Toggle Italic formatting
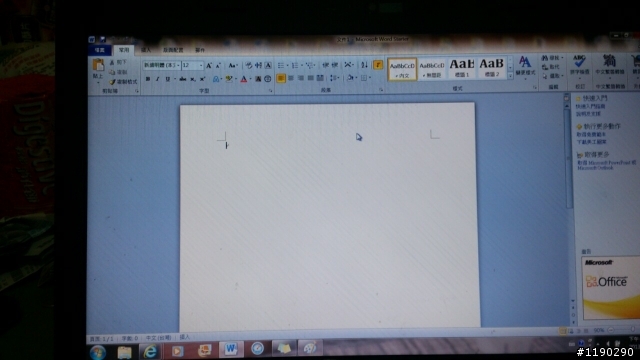This screenshot has width=640, height=360. tap(157, 79)
